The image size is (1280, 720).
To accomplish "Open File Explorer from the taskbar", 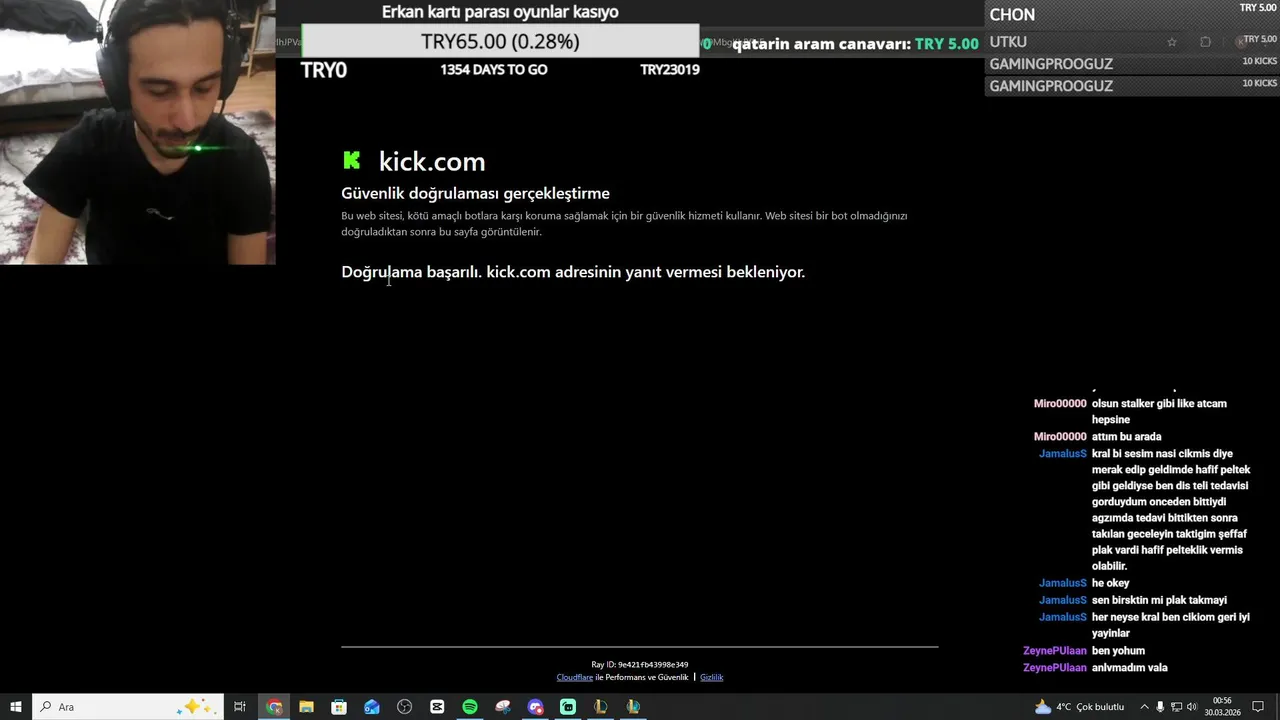I will (306, 707).
